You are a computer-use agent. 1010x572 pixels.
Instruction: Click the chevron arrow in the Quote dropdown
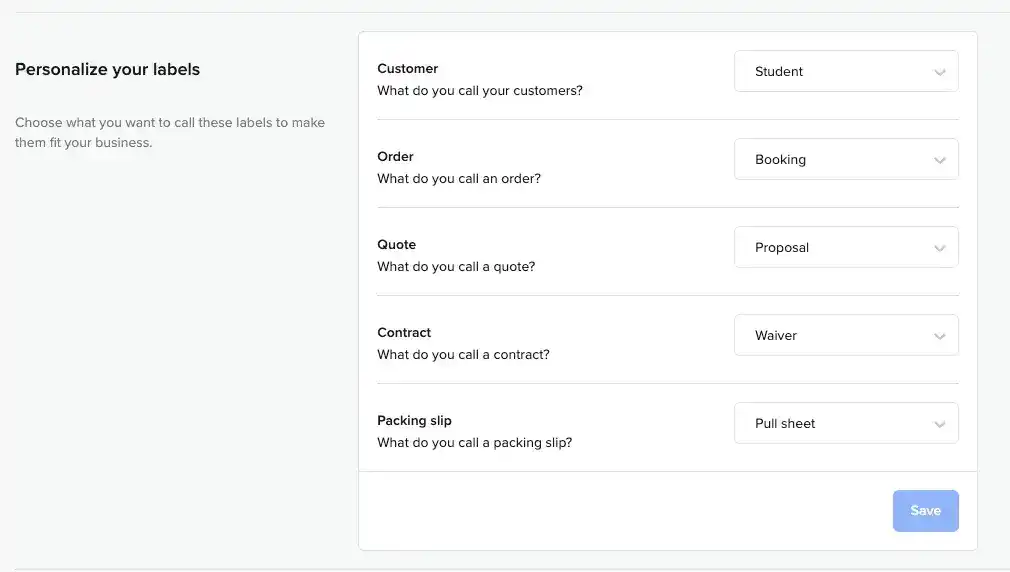coord(939,248)
